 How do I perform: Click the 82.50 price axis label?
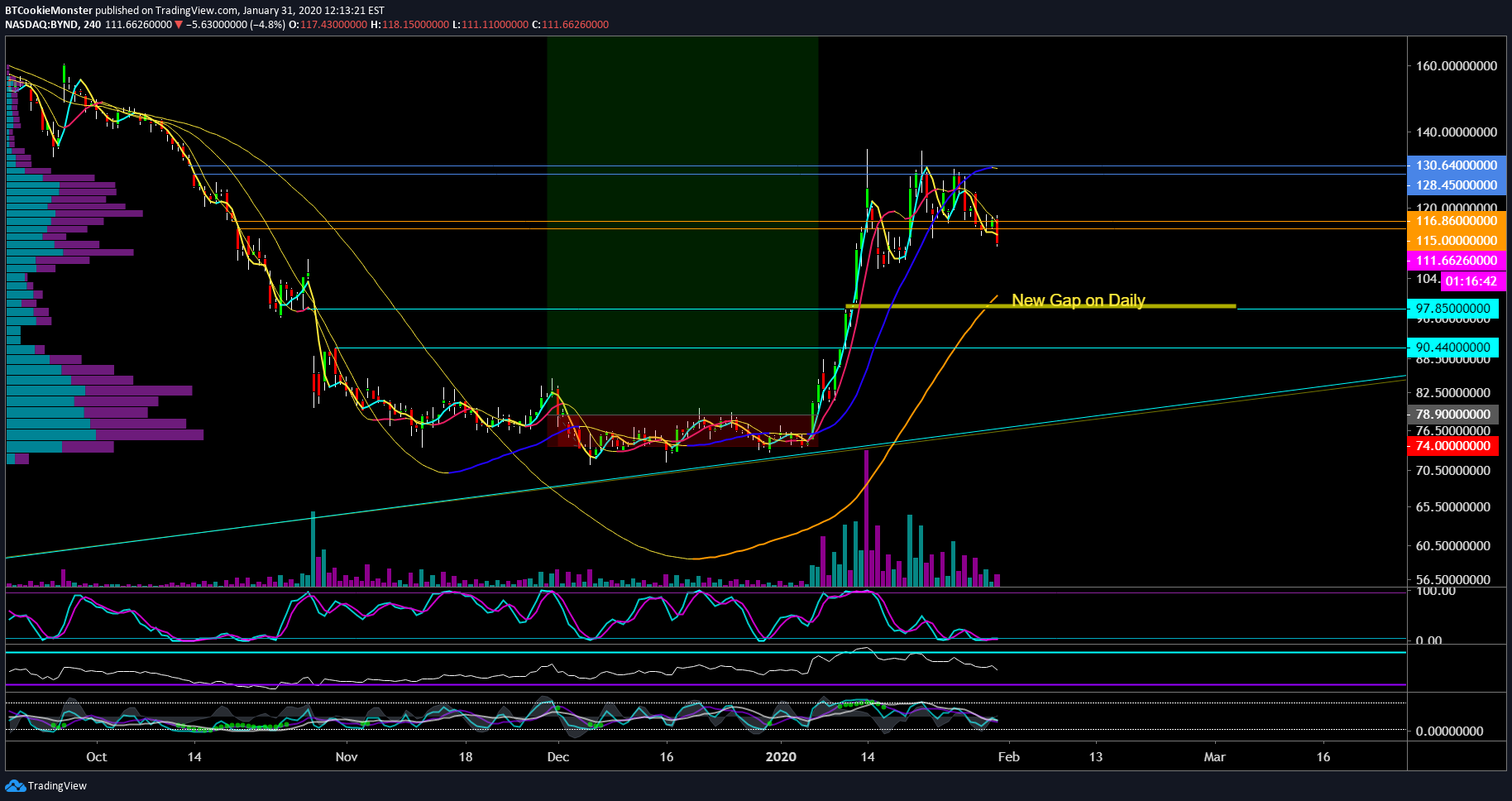[x=1452, y=393]
